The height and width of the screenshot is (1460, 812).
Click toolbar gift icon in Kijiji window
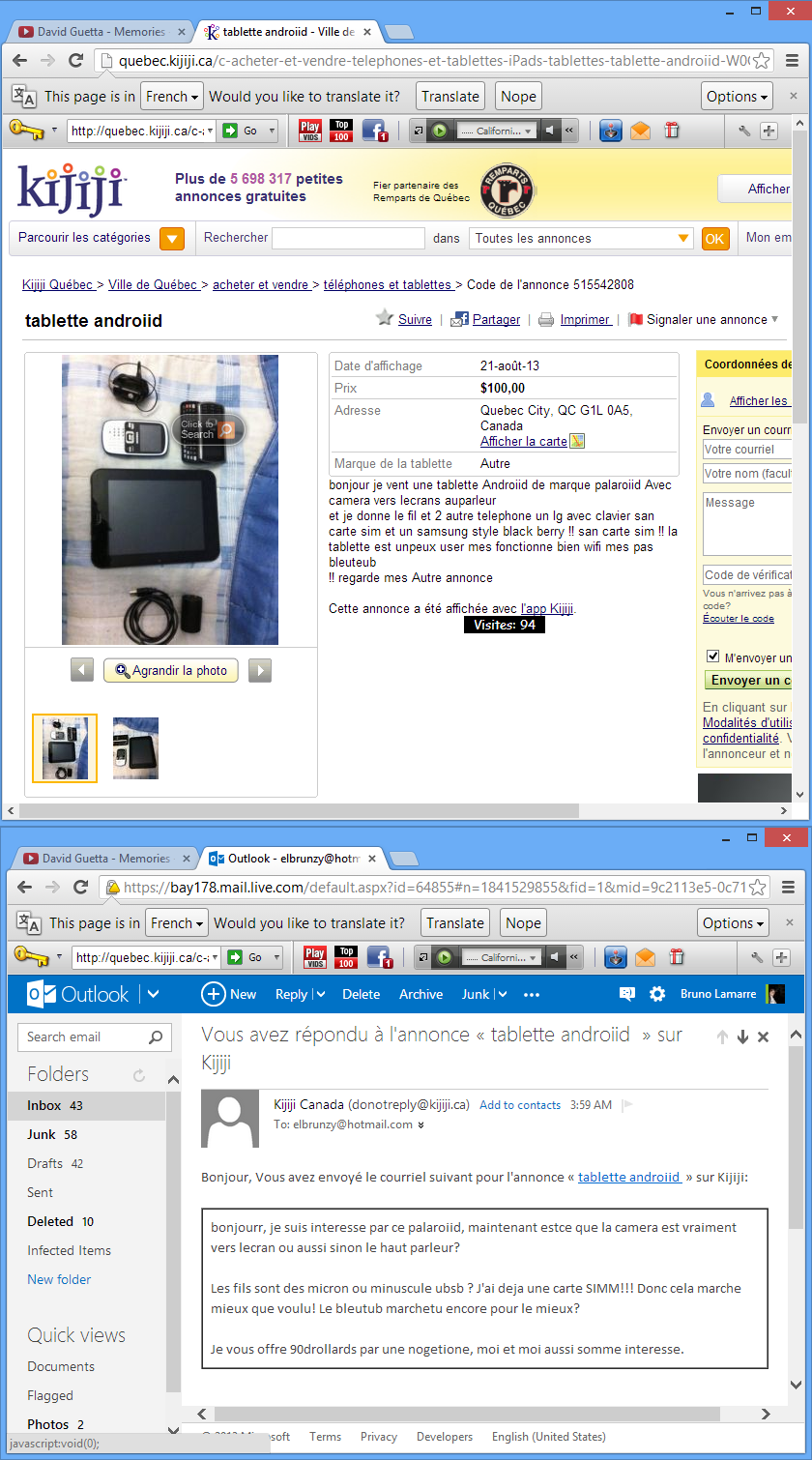(672, 131)
